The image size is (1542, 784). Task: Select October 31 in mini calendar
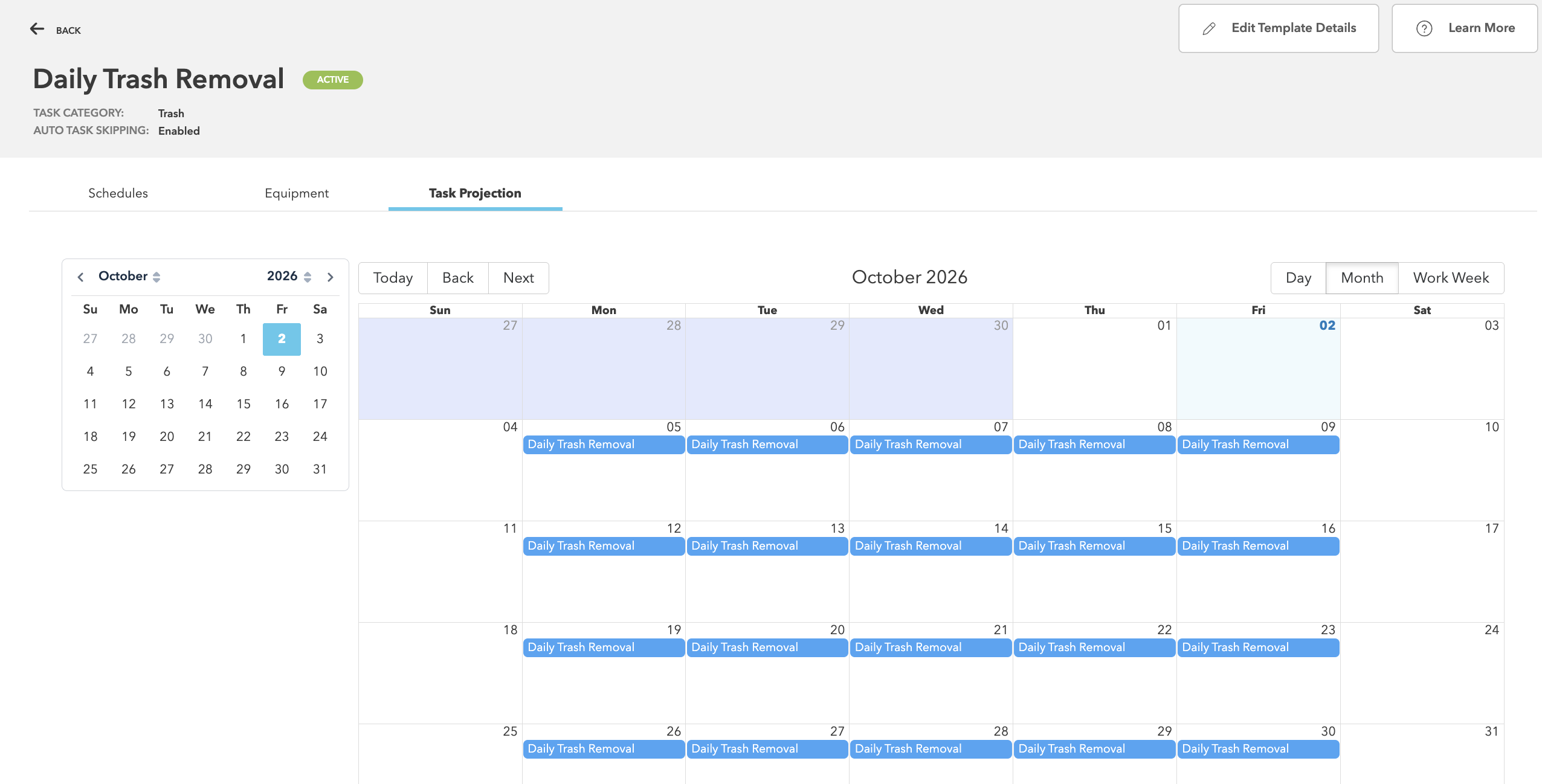click(320, 469)
